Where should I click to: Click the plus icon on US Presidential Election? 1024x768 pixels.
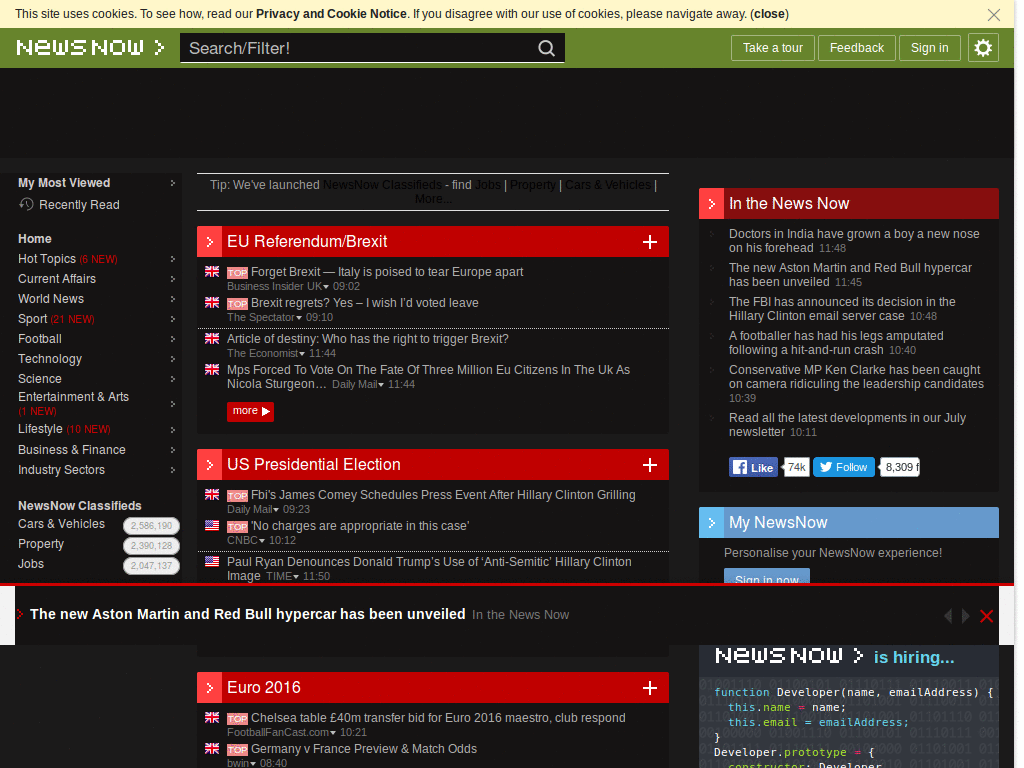click(x=650, y=465)
